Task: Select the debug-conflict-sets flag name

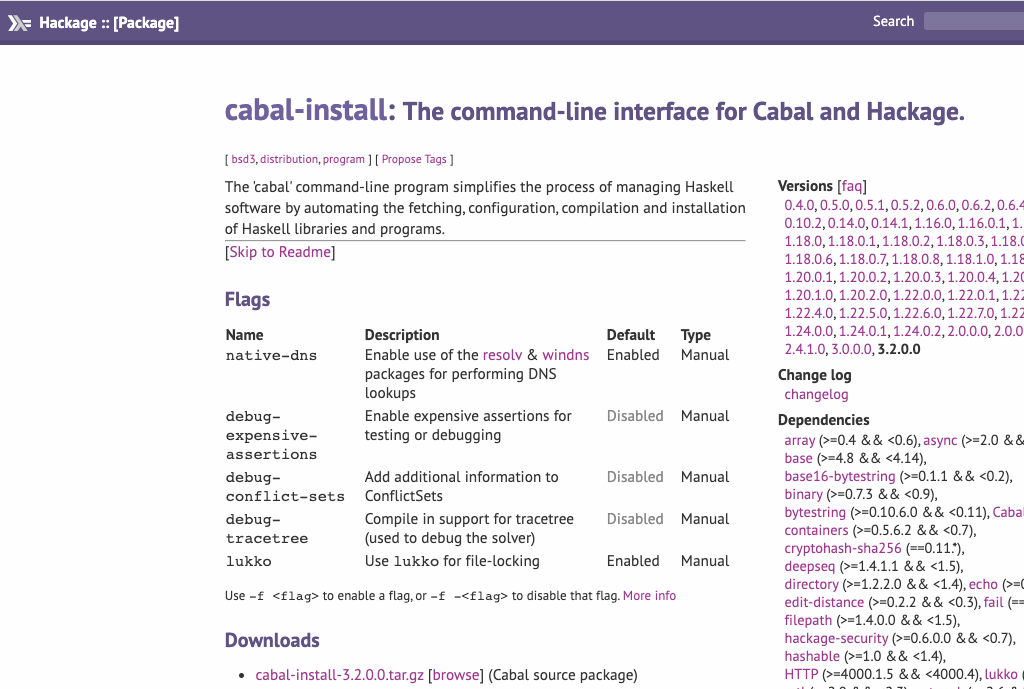Action: 285,487
